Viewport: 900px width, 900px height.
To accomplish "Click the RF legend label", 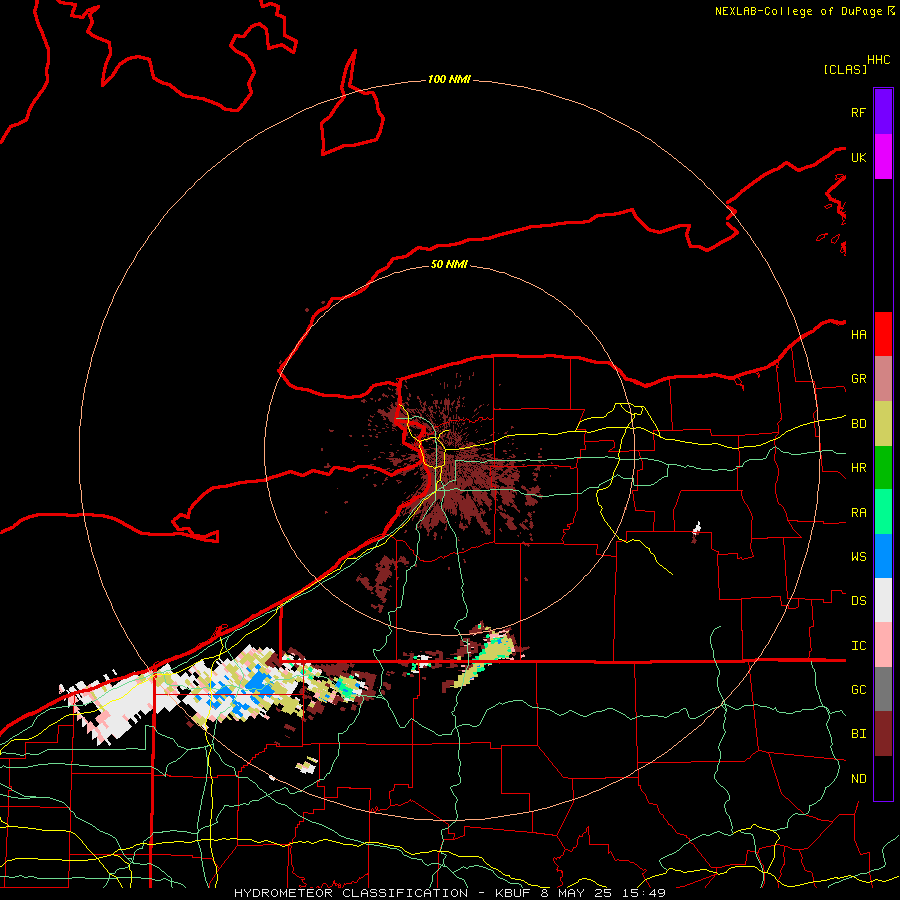I will tap(858, 112).
